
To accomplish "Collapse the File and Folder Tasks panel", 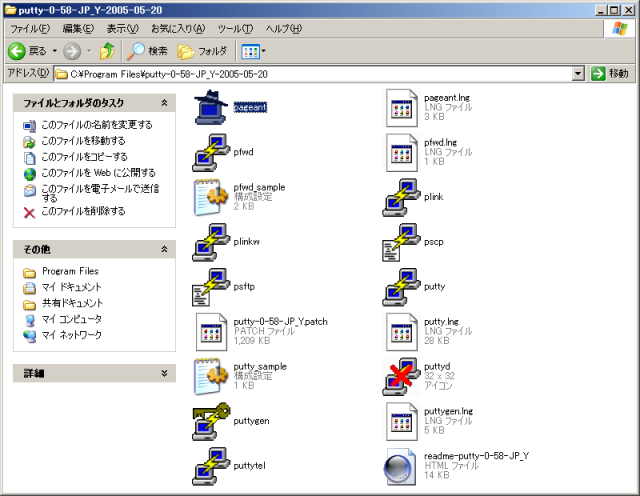I will [165, 103].
